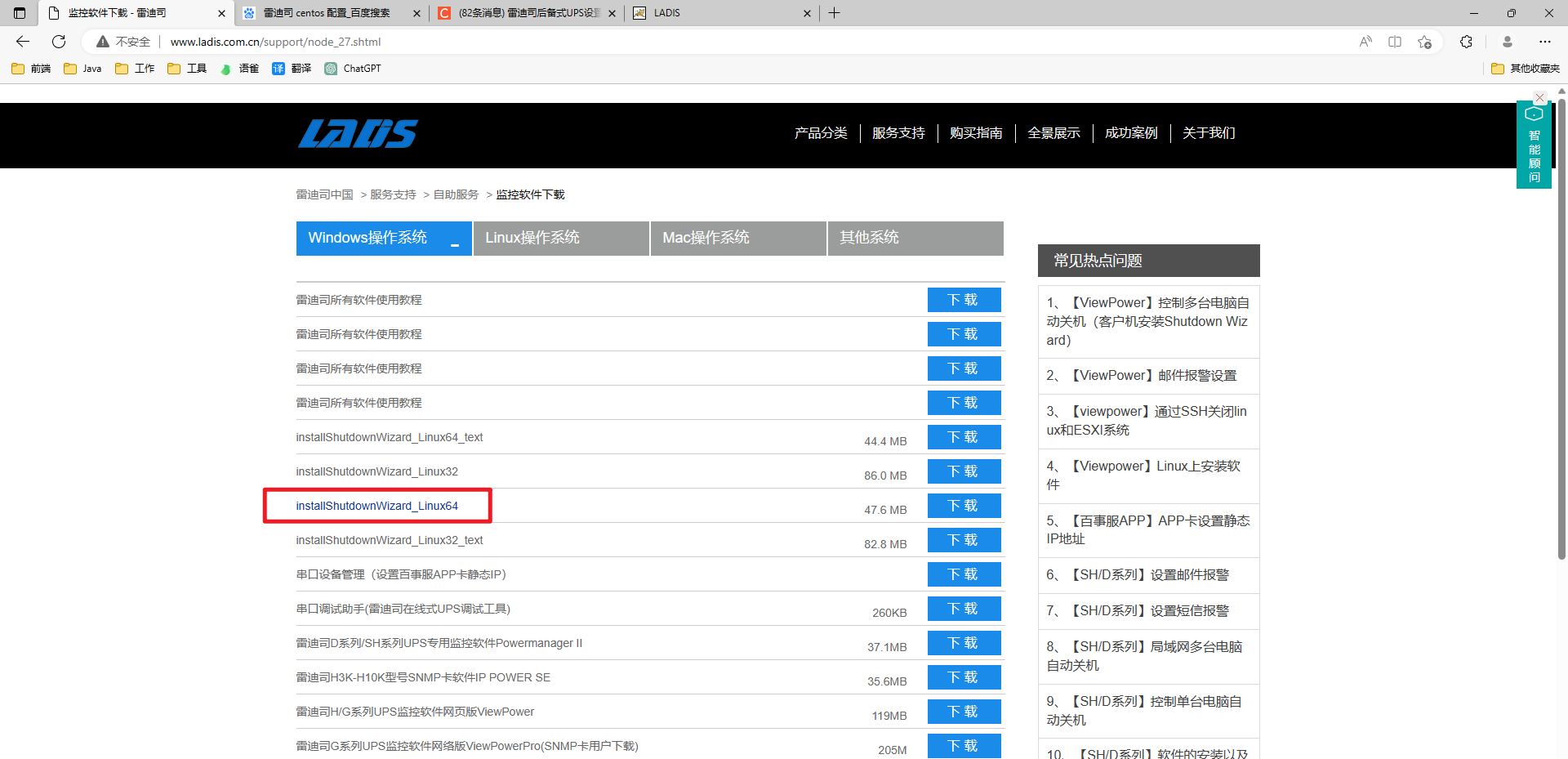Click the browser back arrow
This screenshot has width=1568, height=759.
pos(23,42)
